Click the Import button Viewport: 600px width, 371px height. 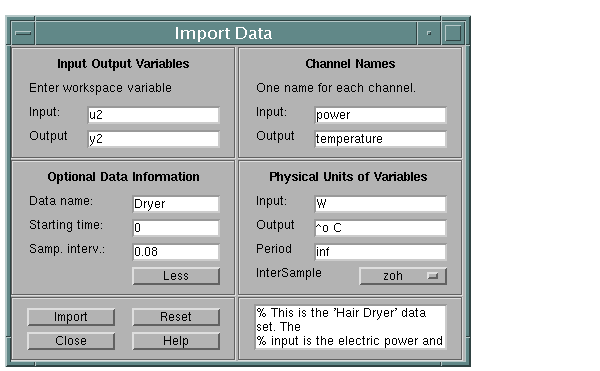pyautogui.click(x=71, y=317)
